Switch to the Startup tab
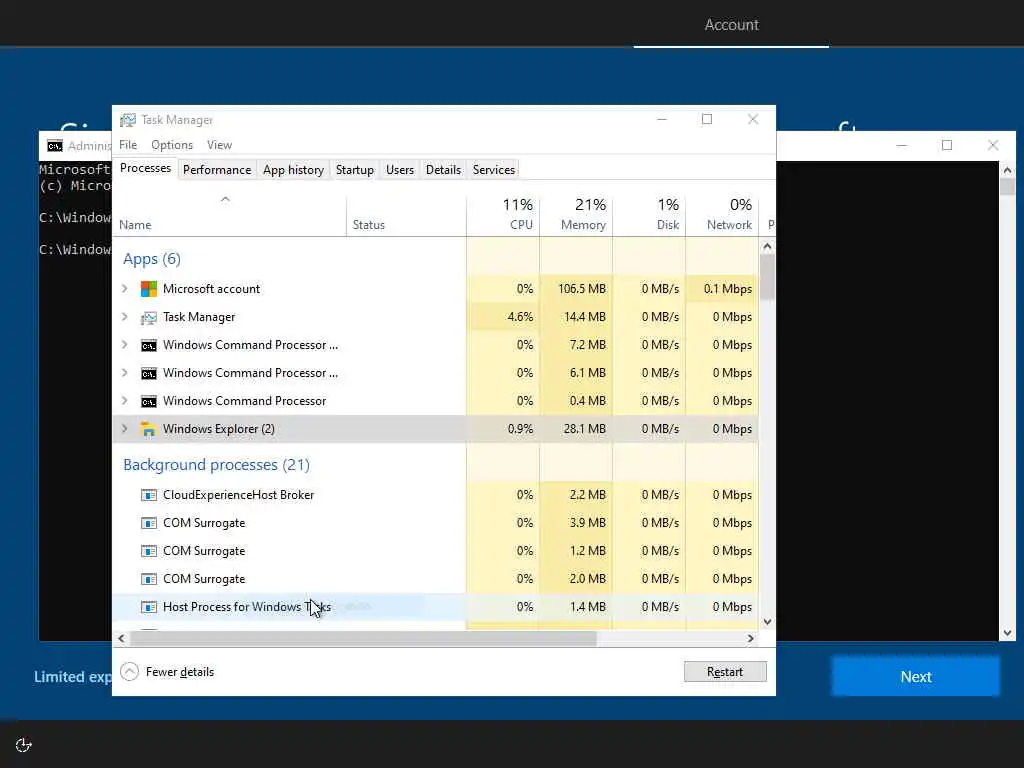The image size is (1024, 768). coord(355,170)
